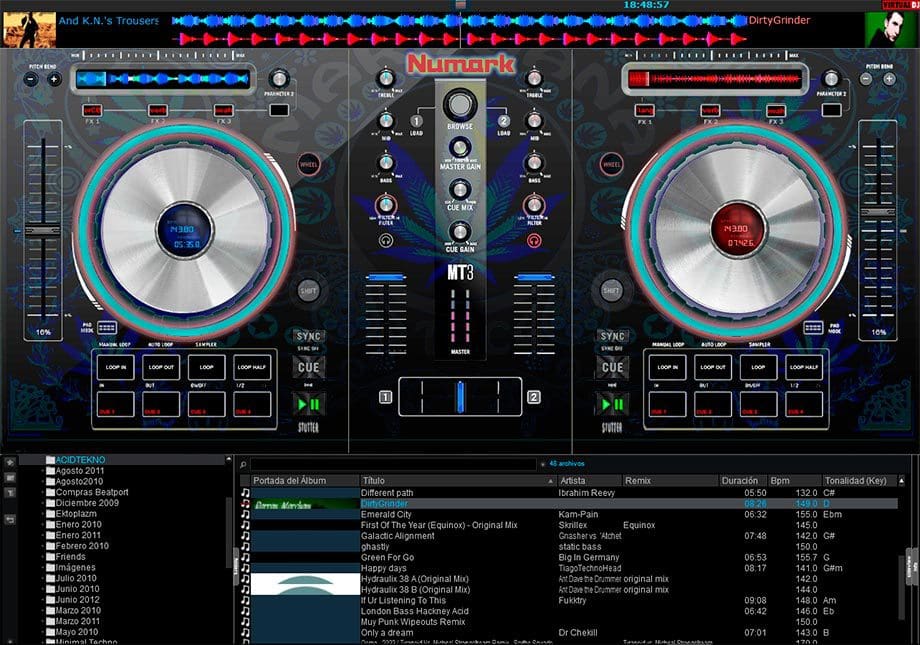Click left deck Treble knob

[x=385, y=78]
